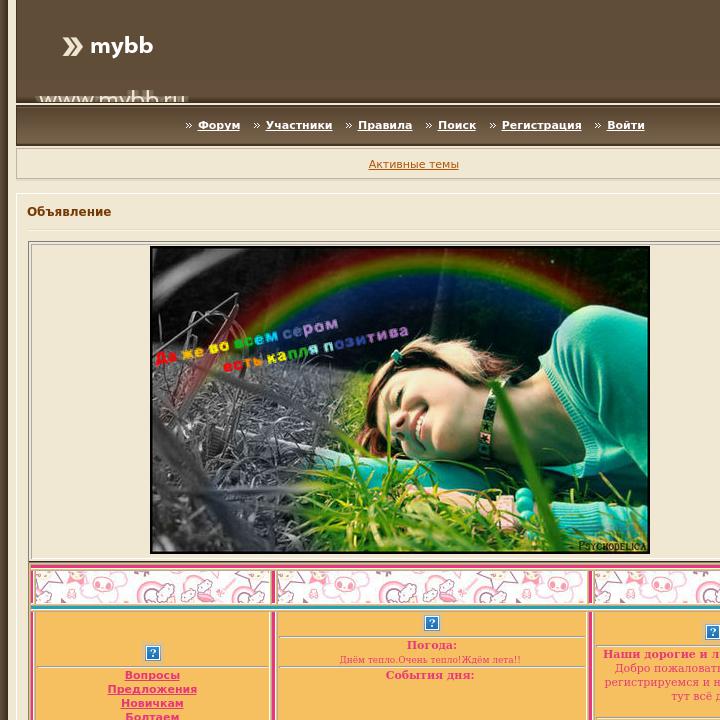Image resolution: width=720 pixels, height=720 pixels.
Task: Open the Новичкам link
Action: point(152,703)
